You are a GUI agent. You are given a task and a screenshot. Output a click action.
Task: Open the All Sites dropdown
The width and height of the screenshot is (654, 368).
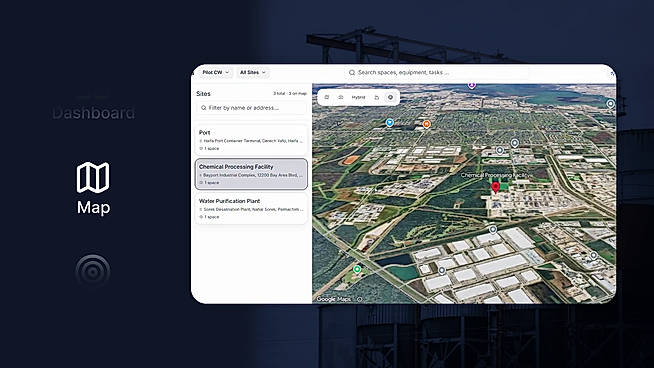[253, 73]
